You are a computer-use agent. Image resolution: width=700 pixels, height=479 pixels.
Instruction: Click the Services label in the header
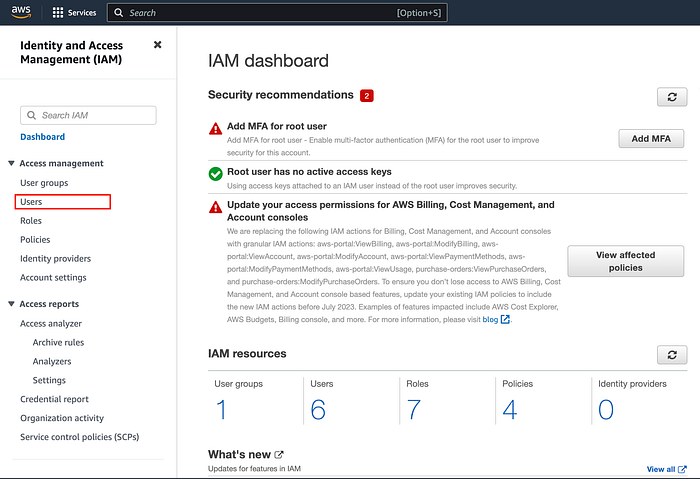pos(82,13)
